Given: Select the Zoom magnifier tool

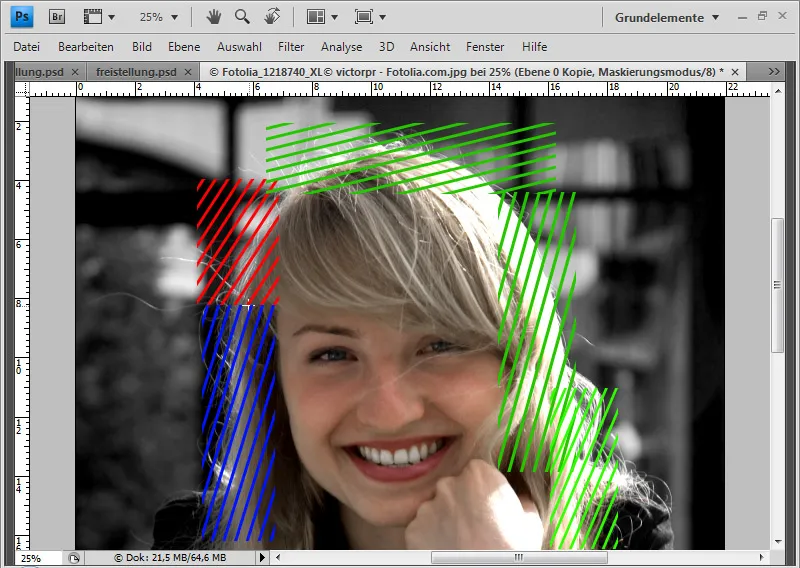Looking at the screenshot, I should 242,17.
